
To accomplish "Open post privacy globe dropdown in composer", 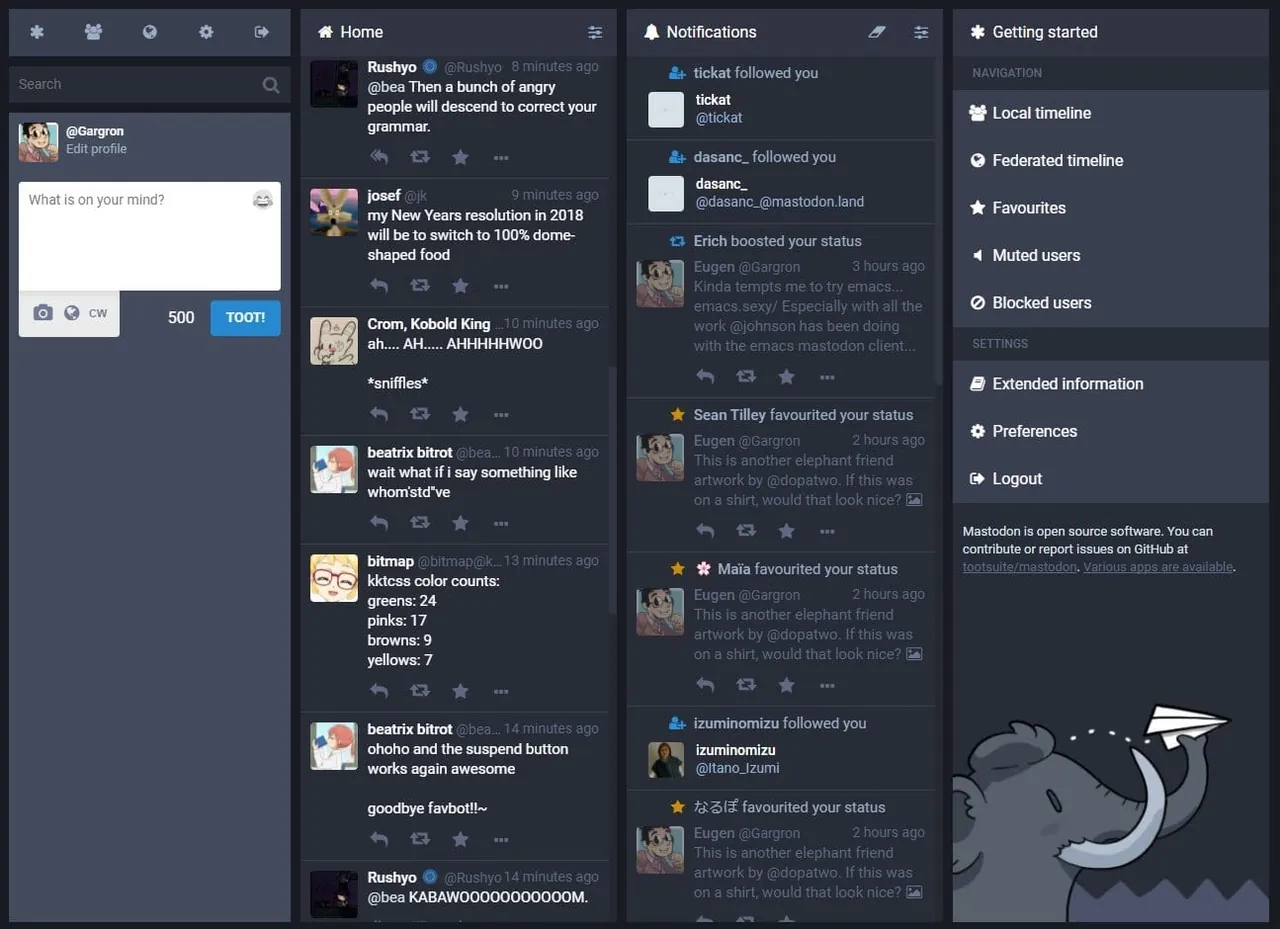I will (x=71, y=313).
